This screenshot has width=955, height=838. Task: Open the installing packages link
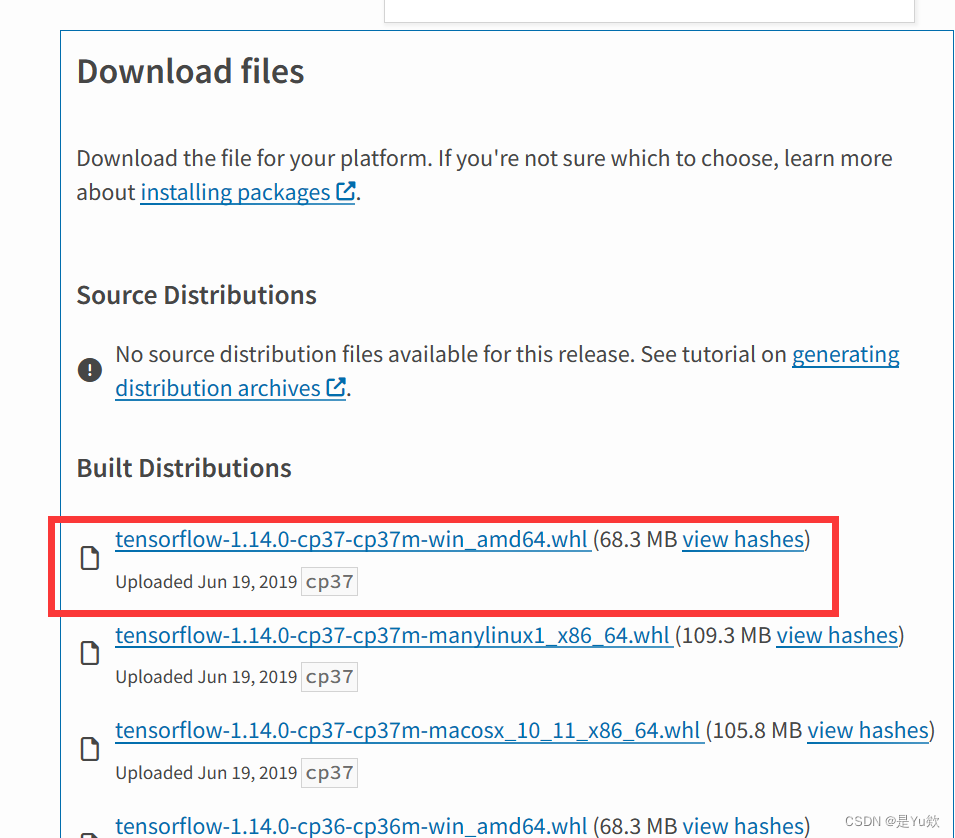tap(235, 191)
